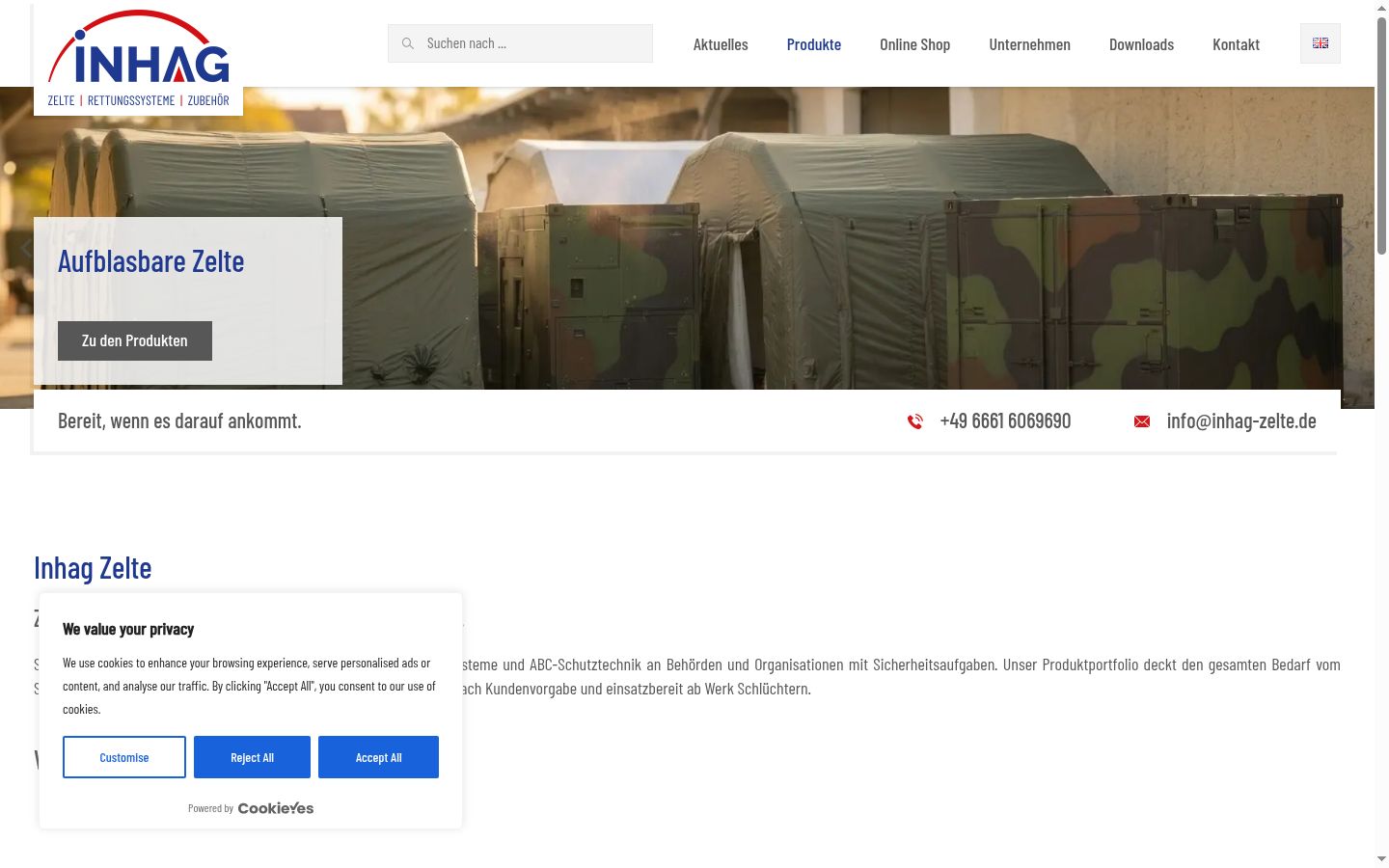This screenshot has height=868, width=1389.
Task: Click the info@inhag-zelte.de email link
Action: (x=1241, y=421)
